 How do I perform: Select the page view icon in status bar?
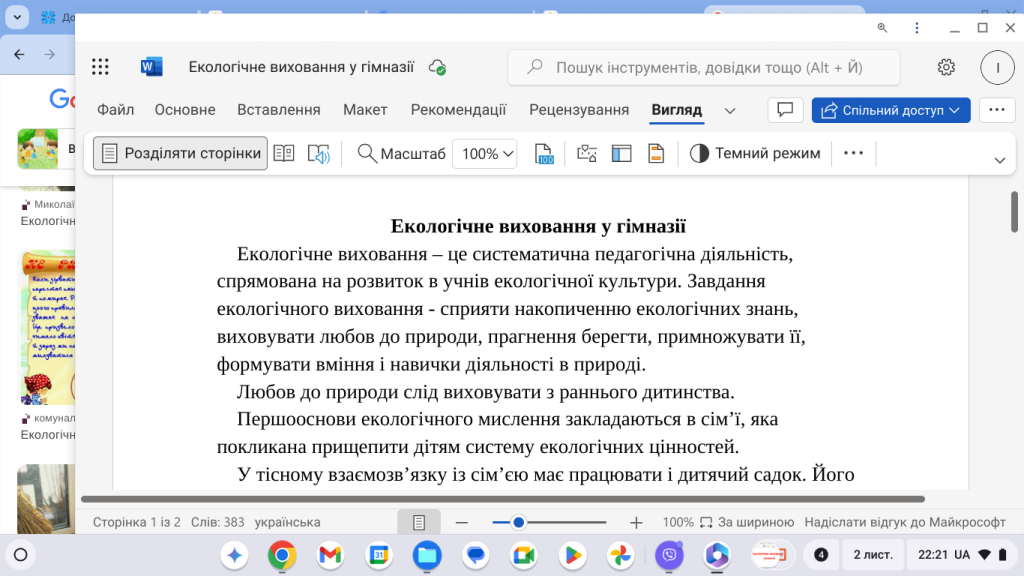click(x=419, y=521)
